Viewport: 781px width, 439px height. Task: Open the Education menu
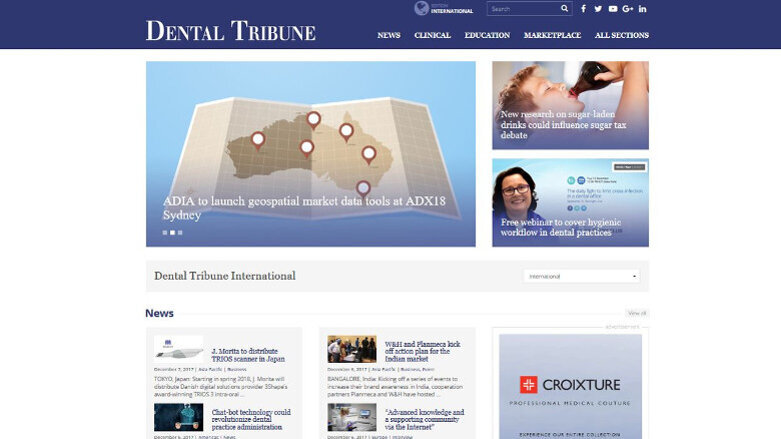tap(487, 35)
